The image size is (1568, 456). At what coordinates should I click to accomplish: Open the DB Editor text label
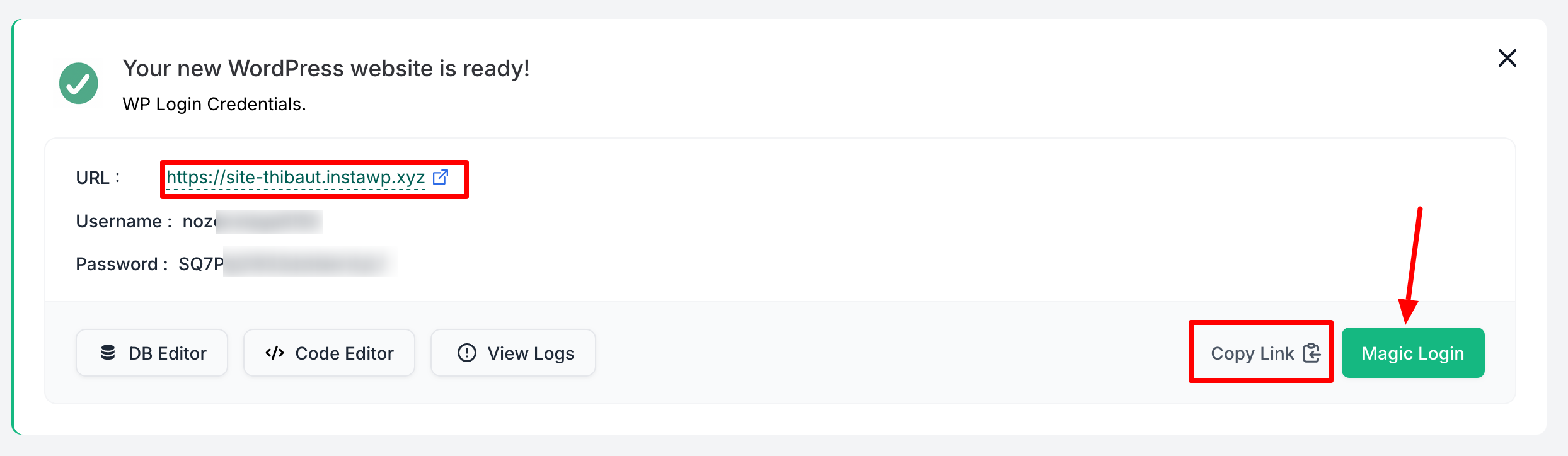tap(168, 353)
